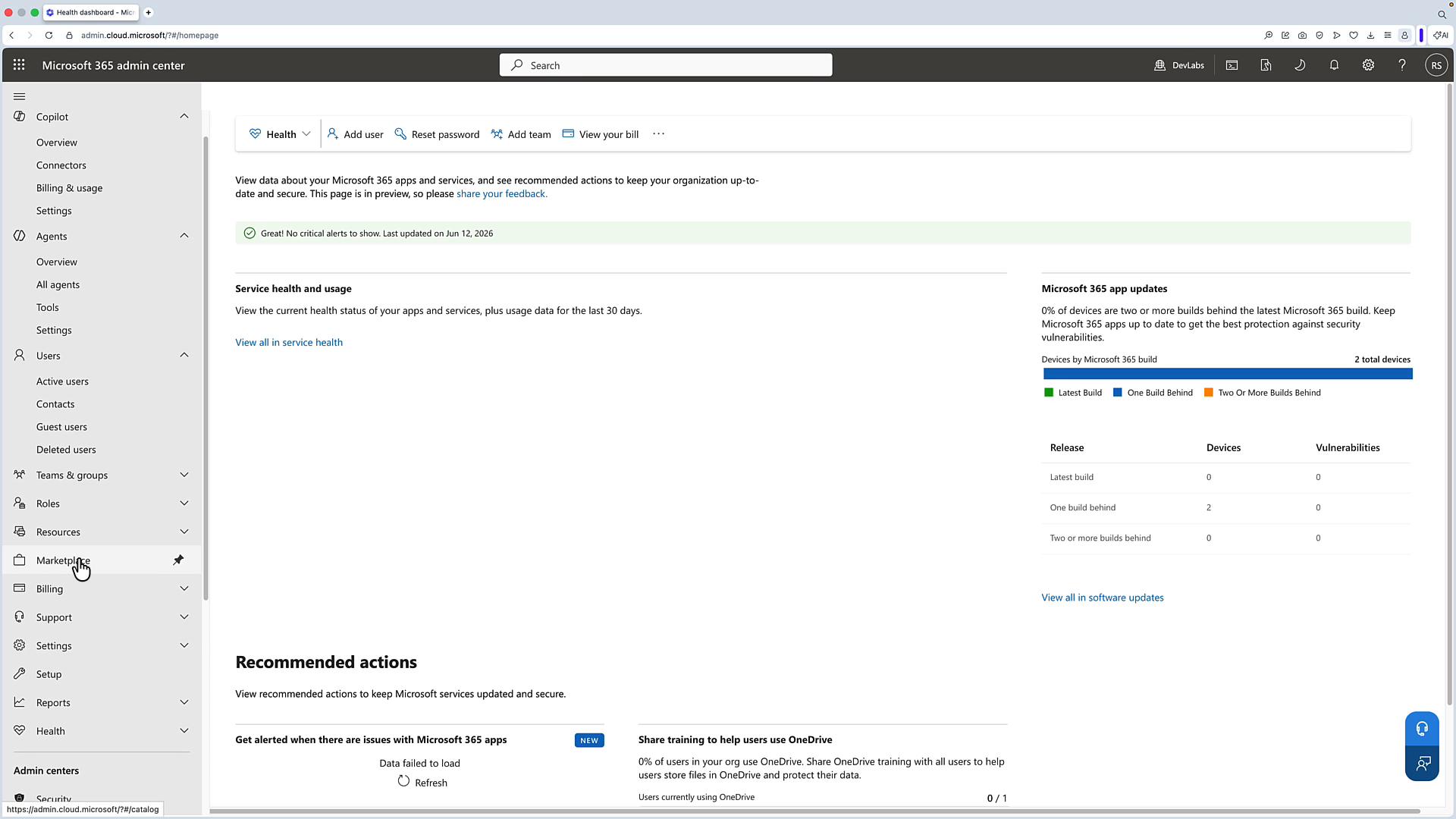Click the document icon beside Cloud Shell

click(x=1266, y=65)
